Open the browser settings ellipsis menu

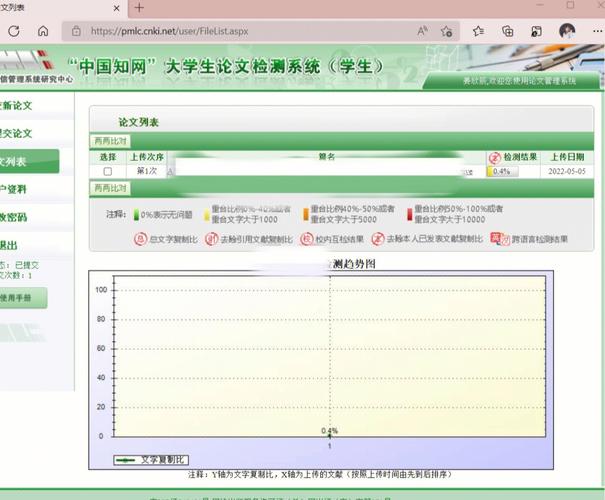[x=597, y=31]
